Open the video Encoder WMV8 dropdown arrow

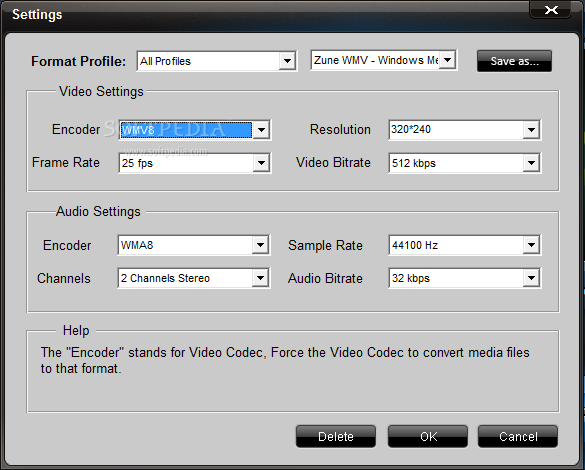coord(261,130)
